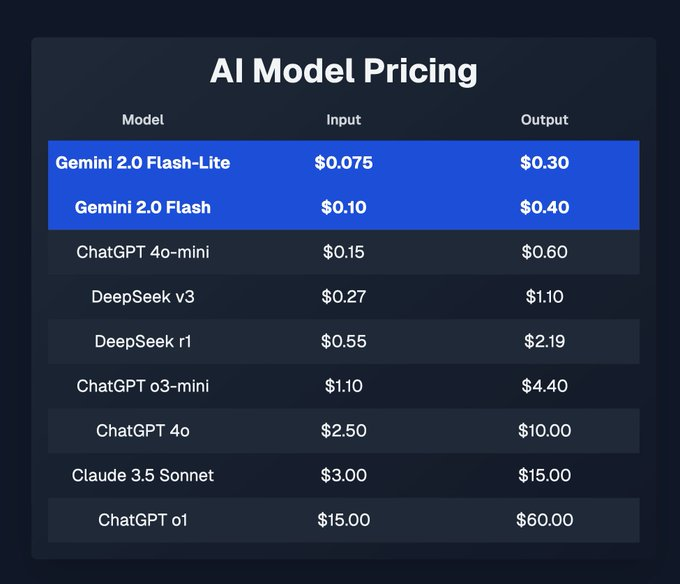Select the DeepSeek v3 model name
The width and height of the screenshot is (680, 584).
click(x=143, y=297)
